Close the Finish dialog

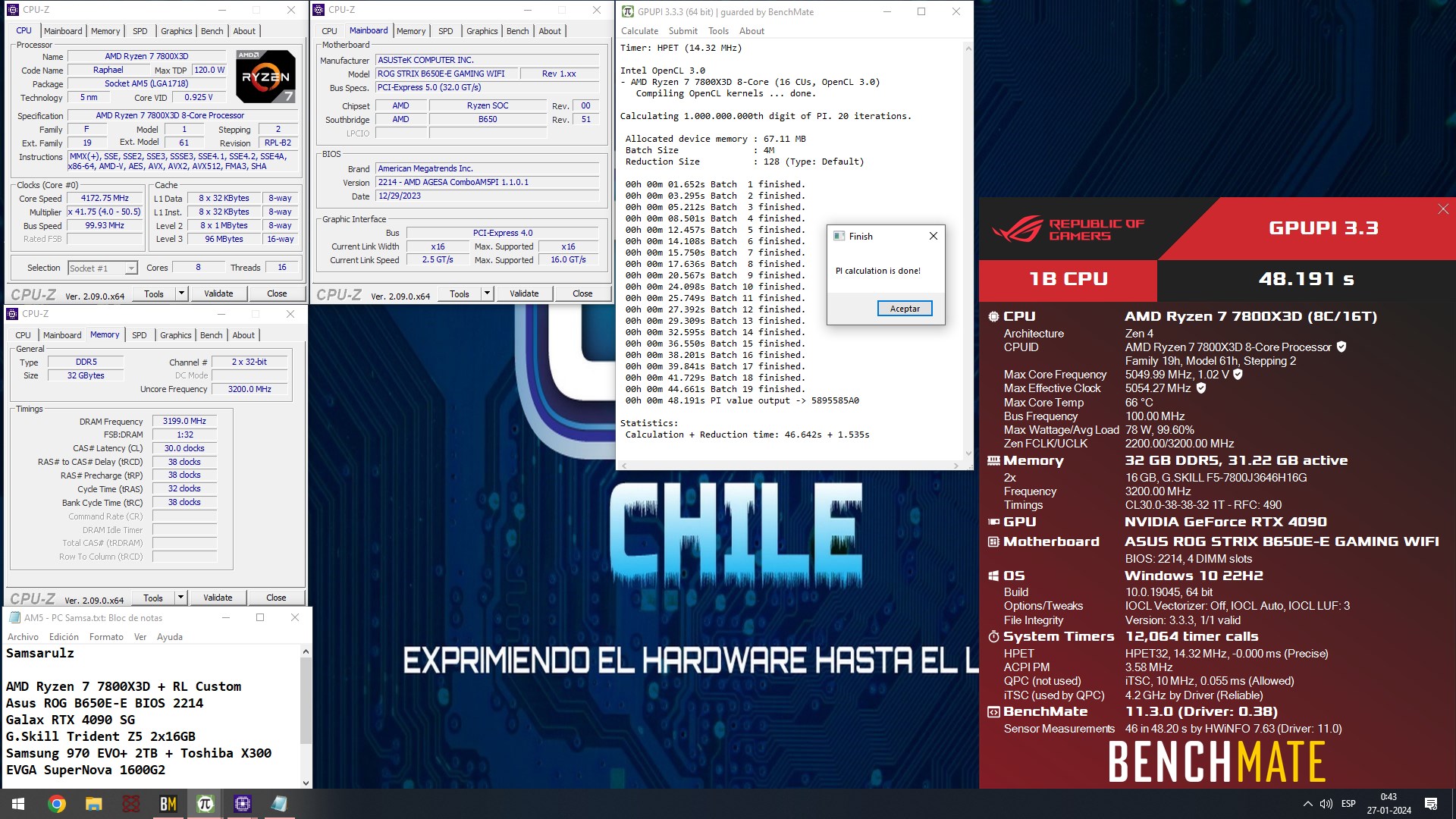pos(934,236)
